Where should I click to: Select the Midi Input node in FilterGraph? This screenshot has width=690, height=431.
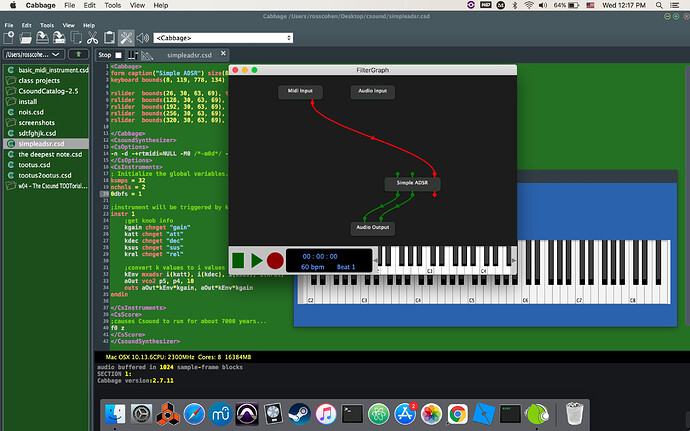pos(300,92)
